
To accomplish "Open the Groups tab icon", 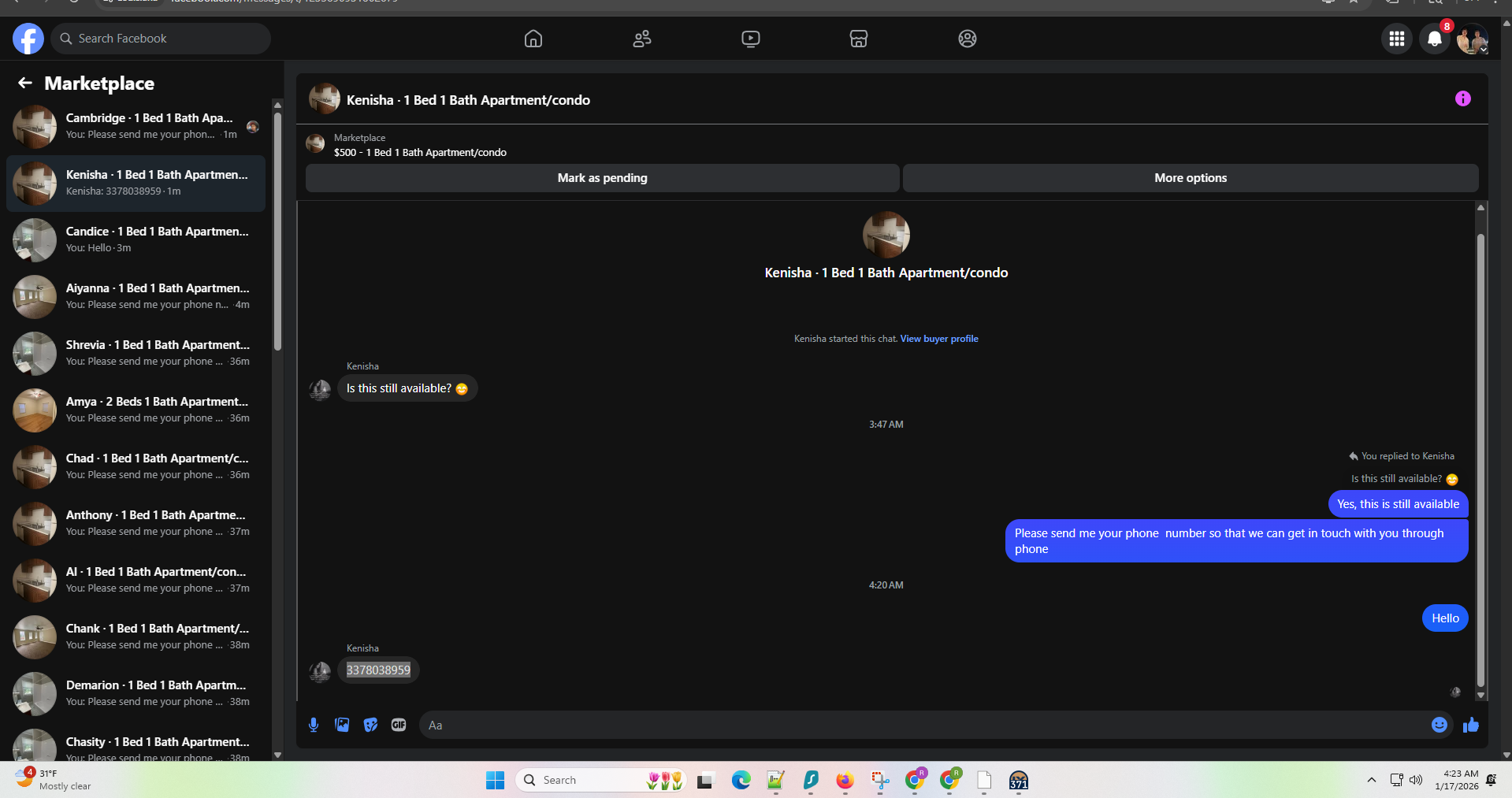I will [x=968, y=39].
